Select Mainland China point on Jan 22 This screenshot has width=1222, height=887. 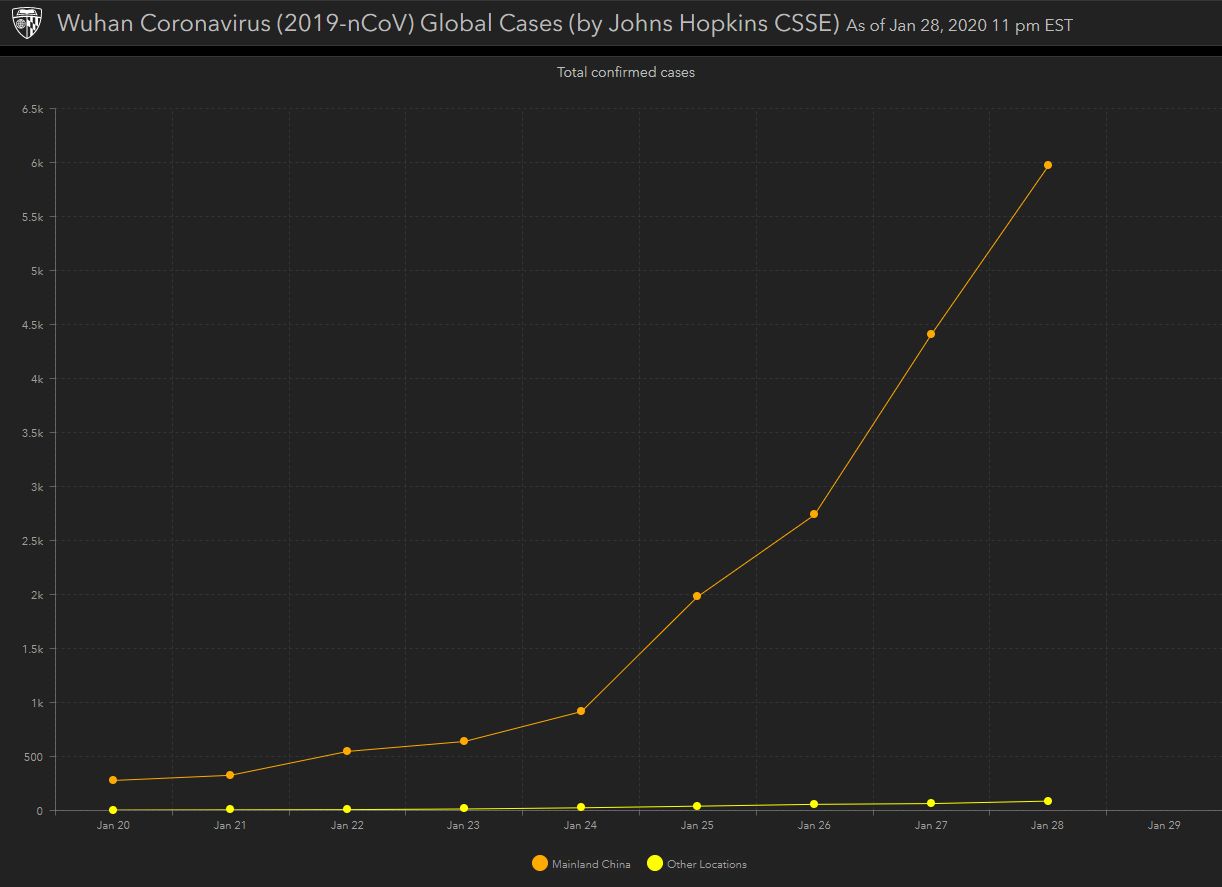[347, 751]
